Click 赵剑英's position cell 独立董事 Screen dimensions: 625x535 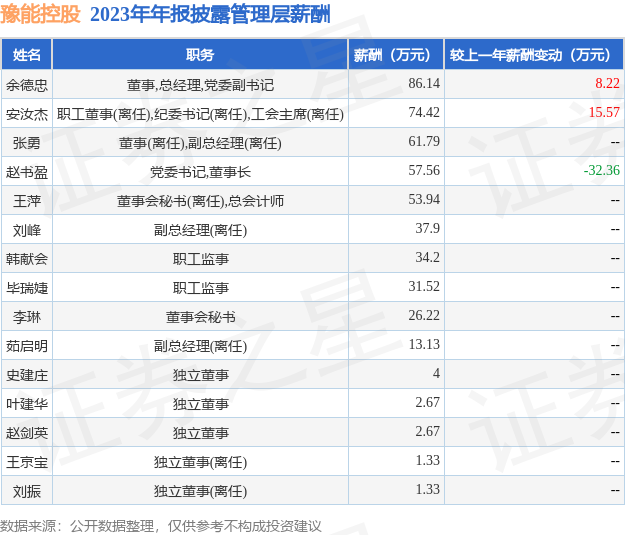click(x=200, y=433)
